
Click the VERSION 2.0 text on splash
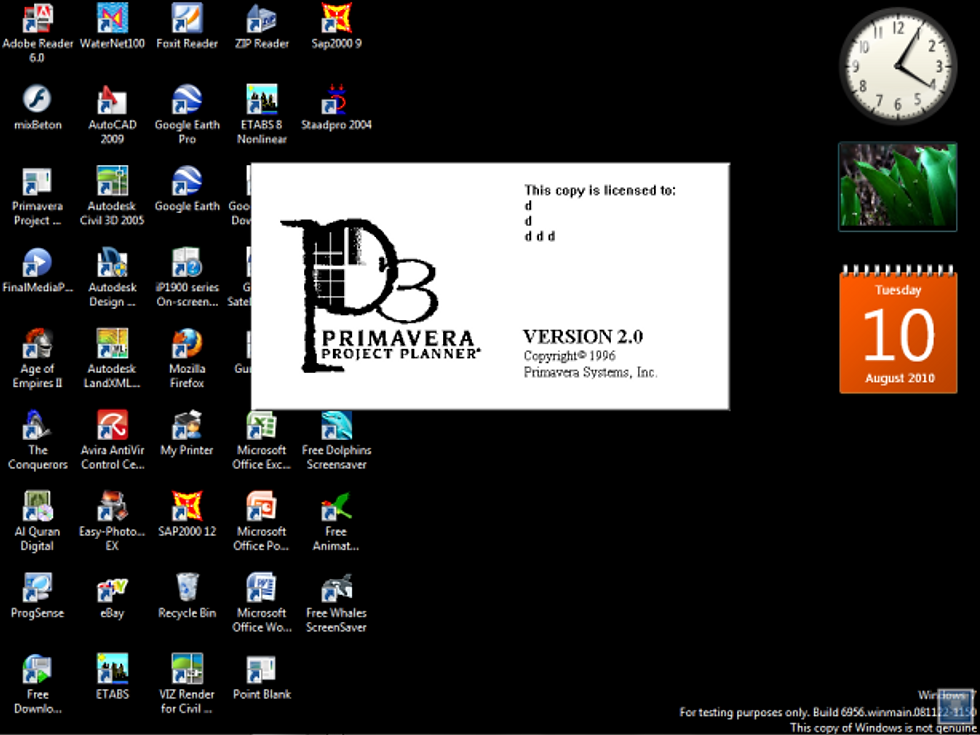tap(583, 337)
